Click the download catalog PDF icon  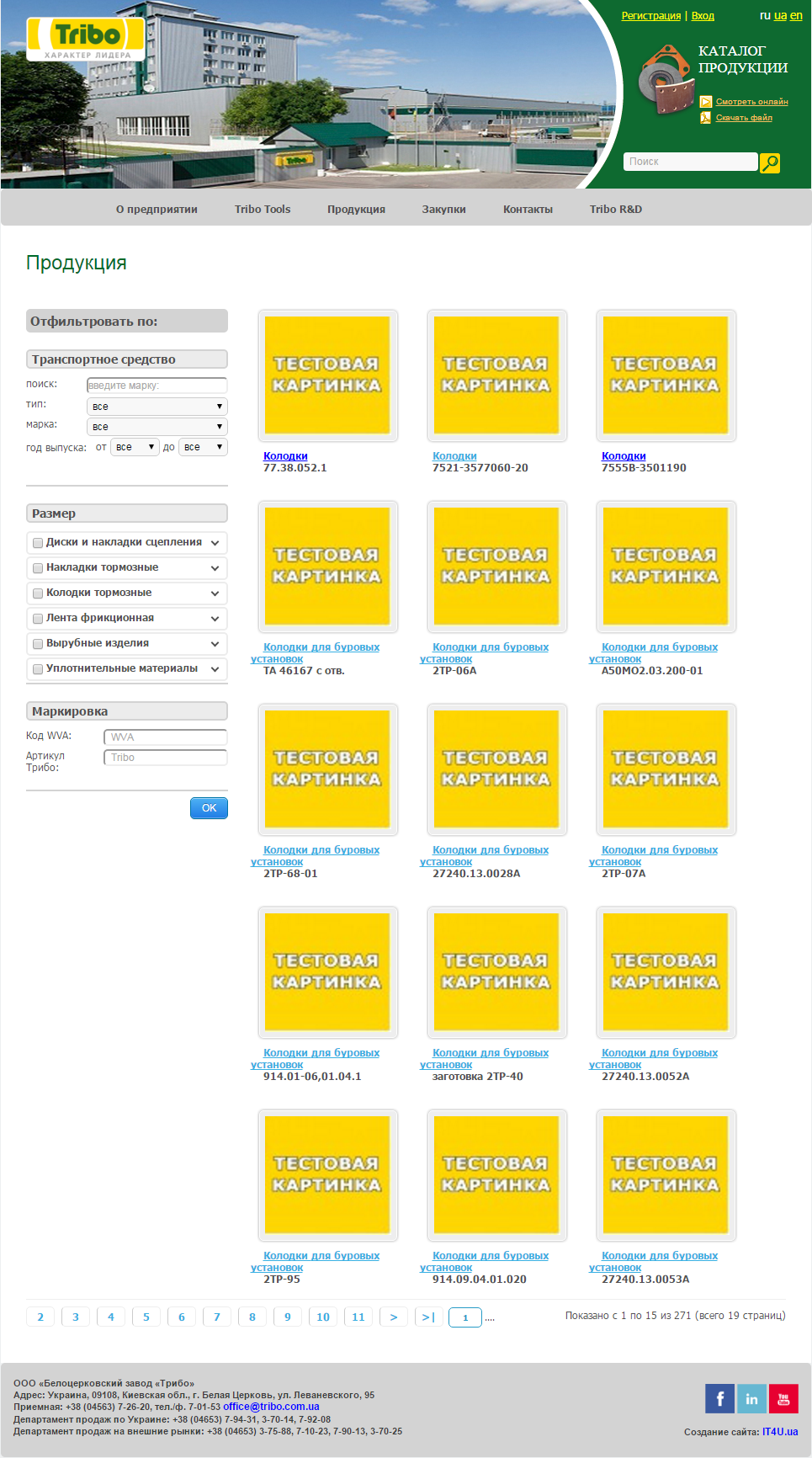(705, 118)
